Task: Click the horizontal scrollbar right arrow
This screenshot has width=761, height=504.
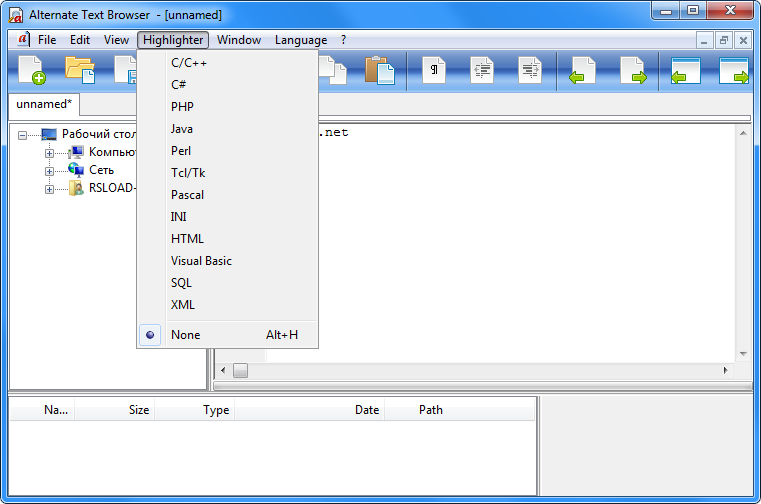Action: point(725,370)
